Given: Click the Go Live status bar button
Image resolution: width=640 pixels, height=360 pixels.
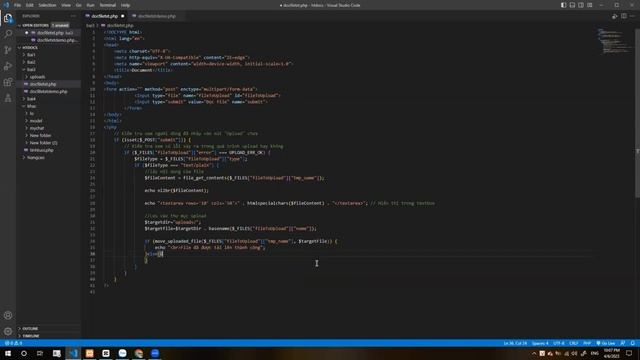Looking at the screenshot, I should pos(606,343).
